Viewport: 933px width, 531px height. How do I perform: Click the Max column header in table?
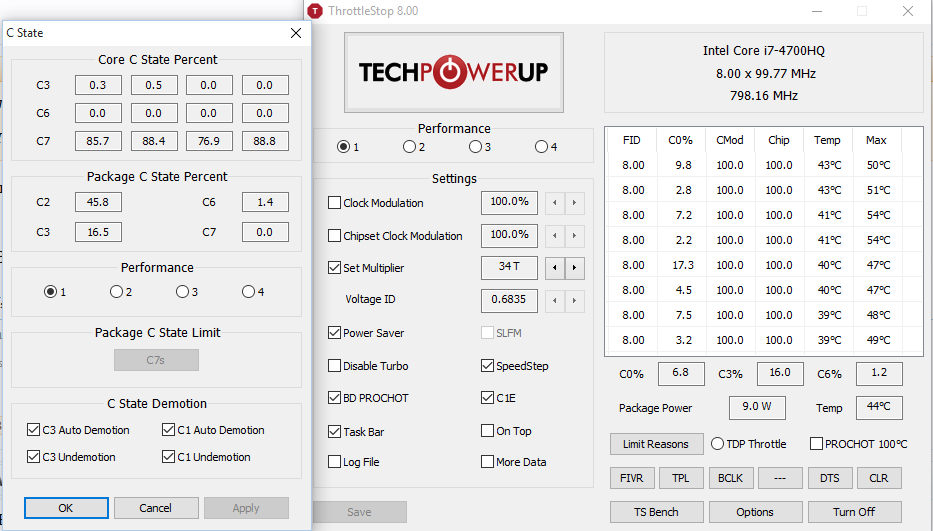pos(876,140)
